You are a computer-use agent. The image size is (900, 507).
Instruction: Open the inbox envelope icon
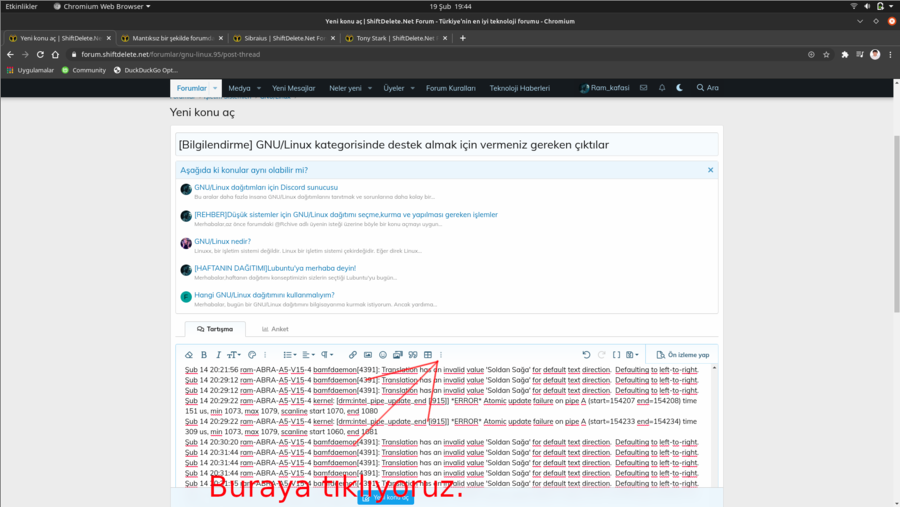(643, 88)
